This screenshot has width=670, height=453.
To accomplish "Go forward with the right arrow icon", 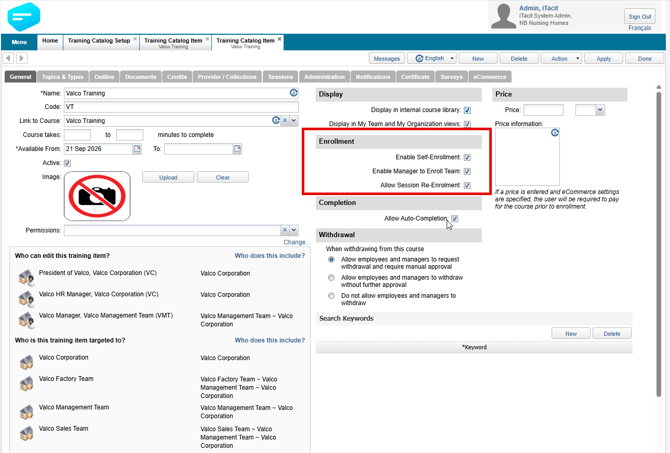I will (22, 58).
